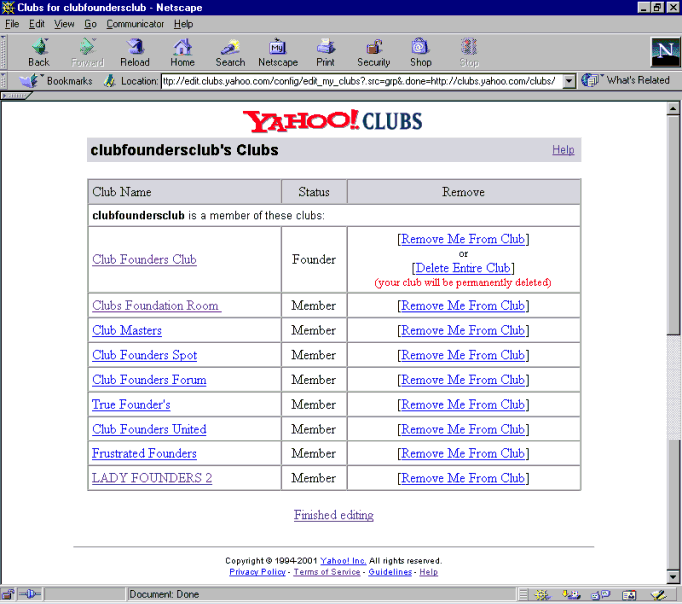Image resolution: width=682 pixels, height=604 pixels.
Task: Open Address Book from component bar icon
Action: 629,594
